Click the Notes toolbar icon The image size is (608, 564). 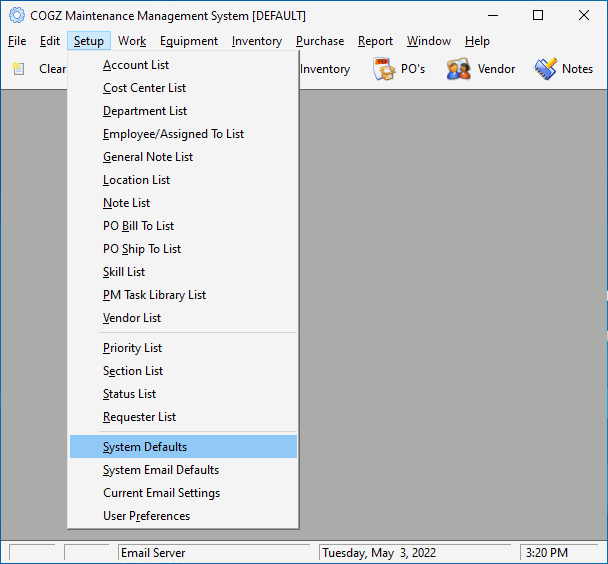(545, 69)
